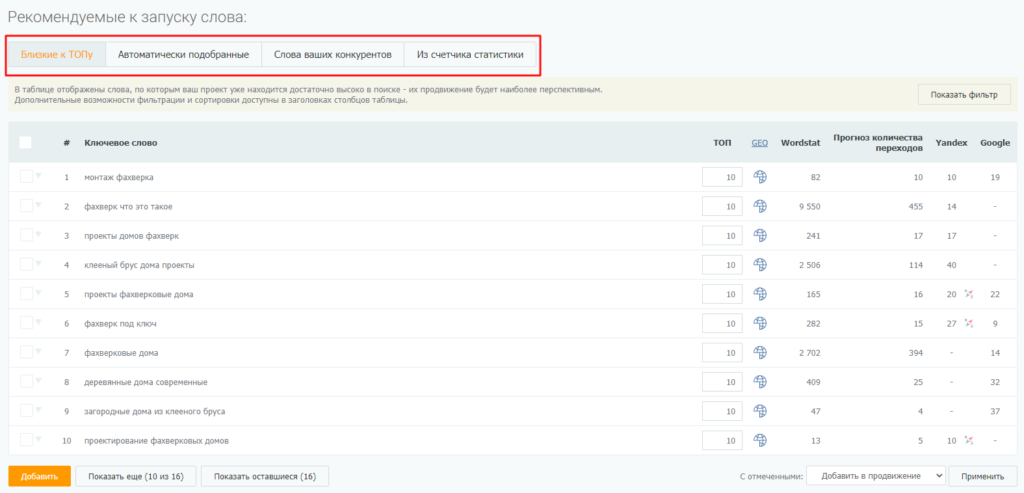
Task: Tick the select-all checkbox in the table header
Action: click(x=26, y=143)
